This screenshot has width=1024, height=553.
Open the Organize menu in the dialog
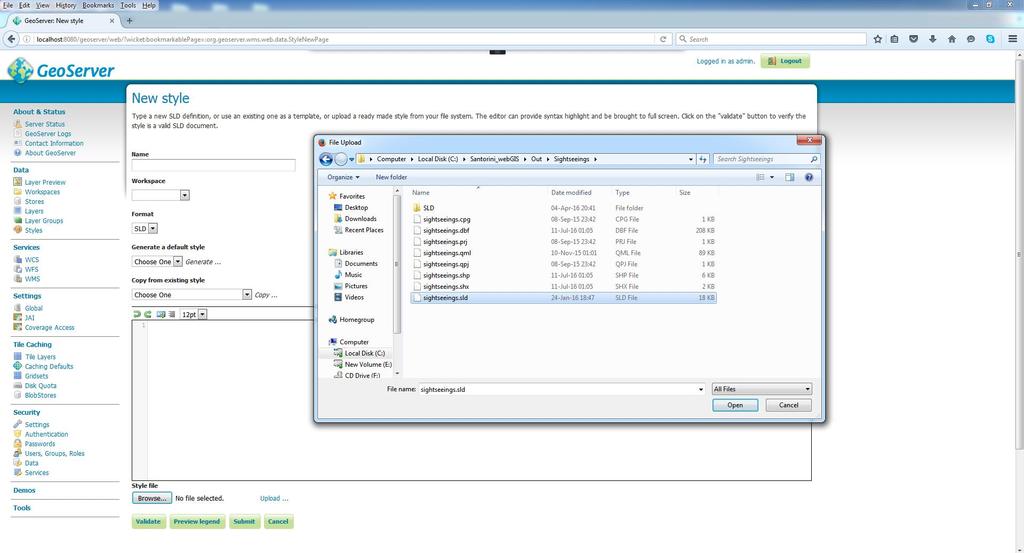point(343,177)
